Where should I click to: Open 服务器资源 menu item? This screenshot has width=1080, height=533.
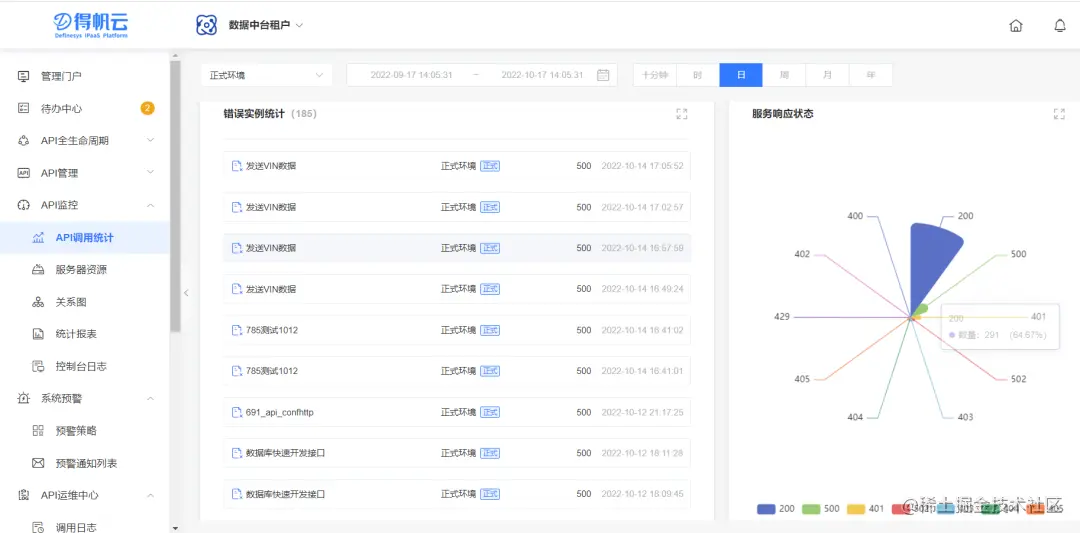[85, 270]
